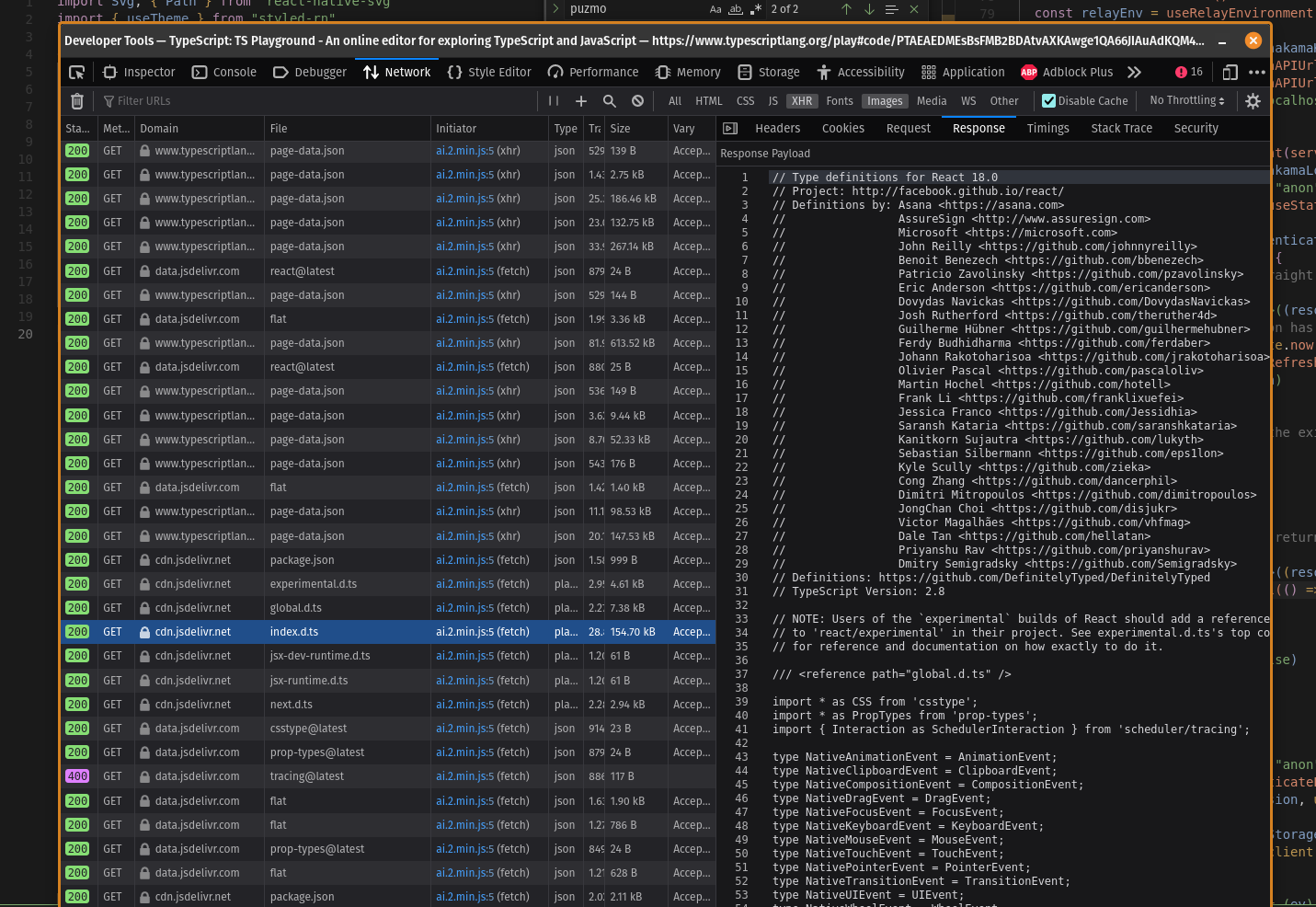Toggle the XHR request filter
This screenshot has height=907, width=1316.
(802, 101)
